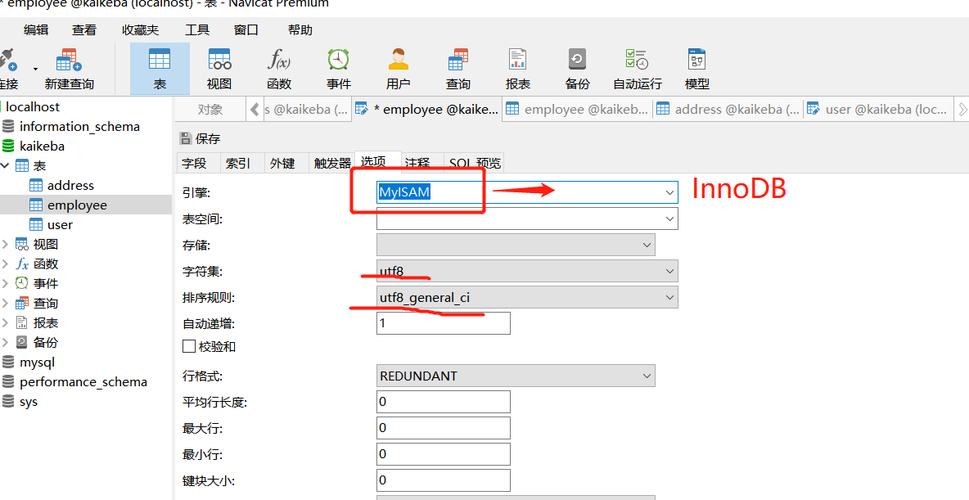Collapse the 表 tree node
This screenshot has width=969, height=500.
pos(6,166)
